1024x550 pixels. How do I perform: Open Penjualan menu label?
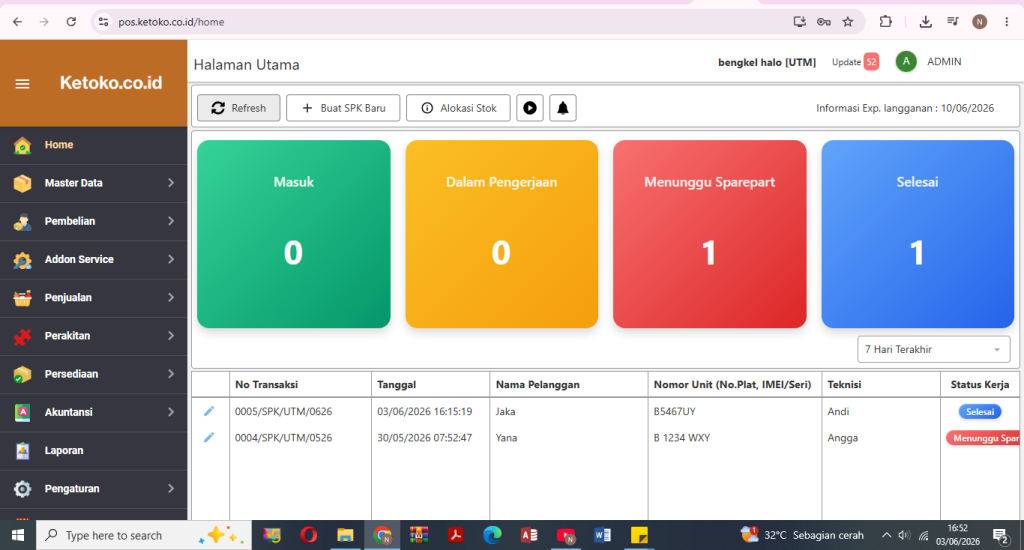pyautogui.click(x=68, y=298)
